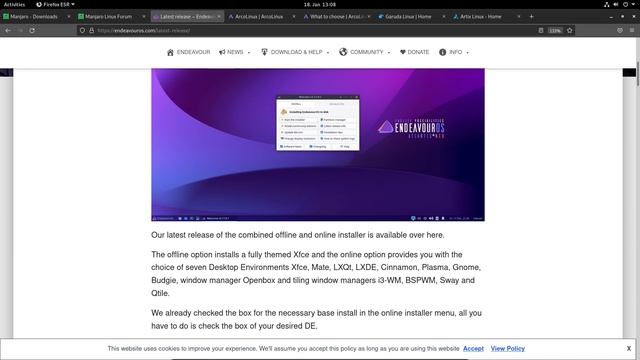The image size is (640, 360).
Task: Click the NEWS megaphone icon
Action: coord(222,52)
